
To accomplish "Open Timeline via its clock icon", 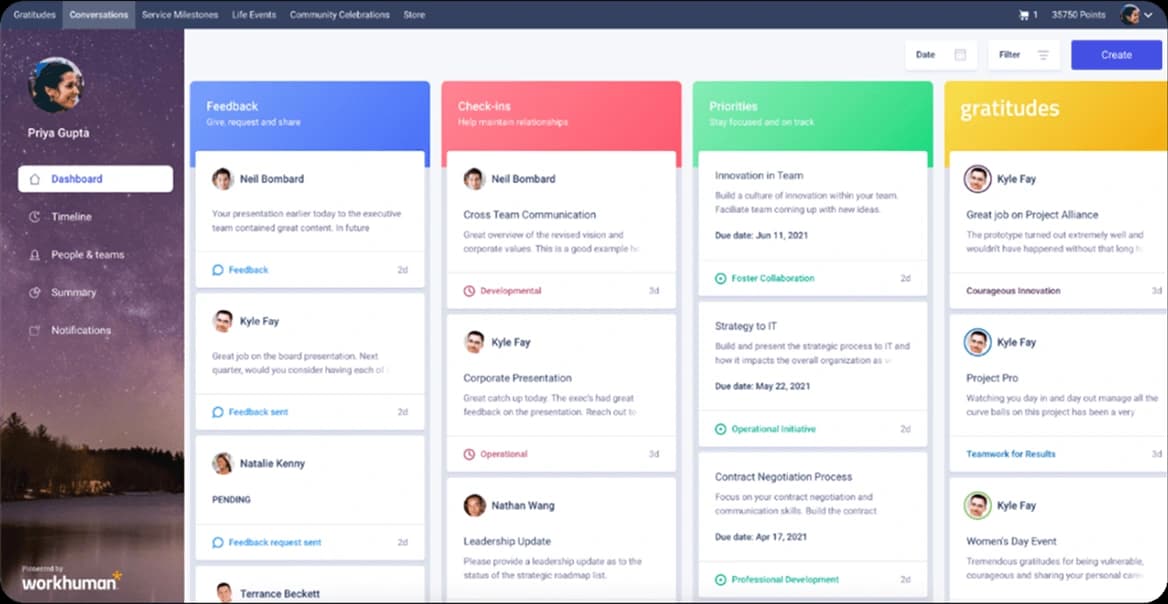I will tap(33, 216).
